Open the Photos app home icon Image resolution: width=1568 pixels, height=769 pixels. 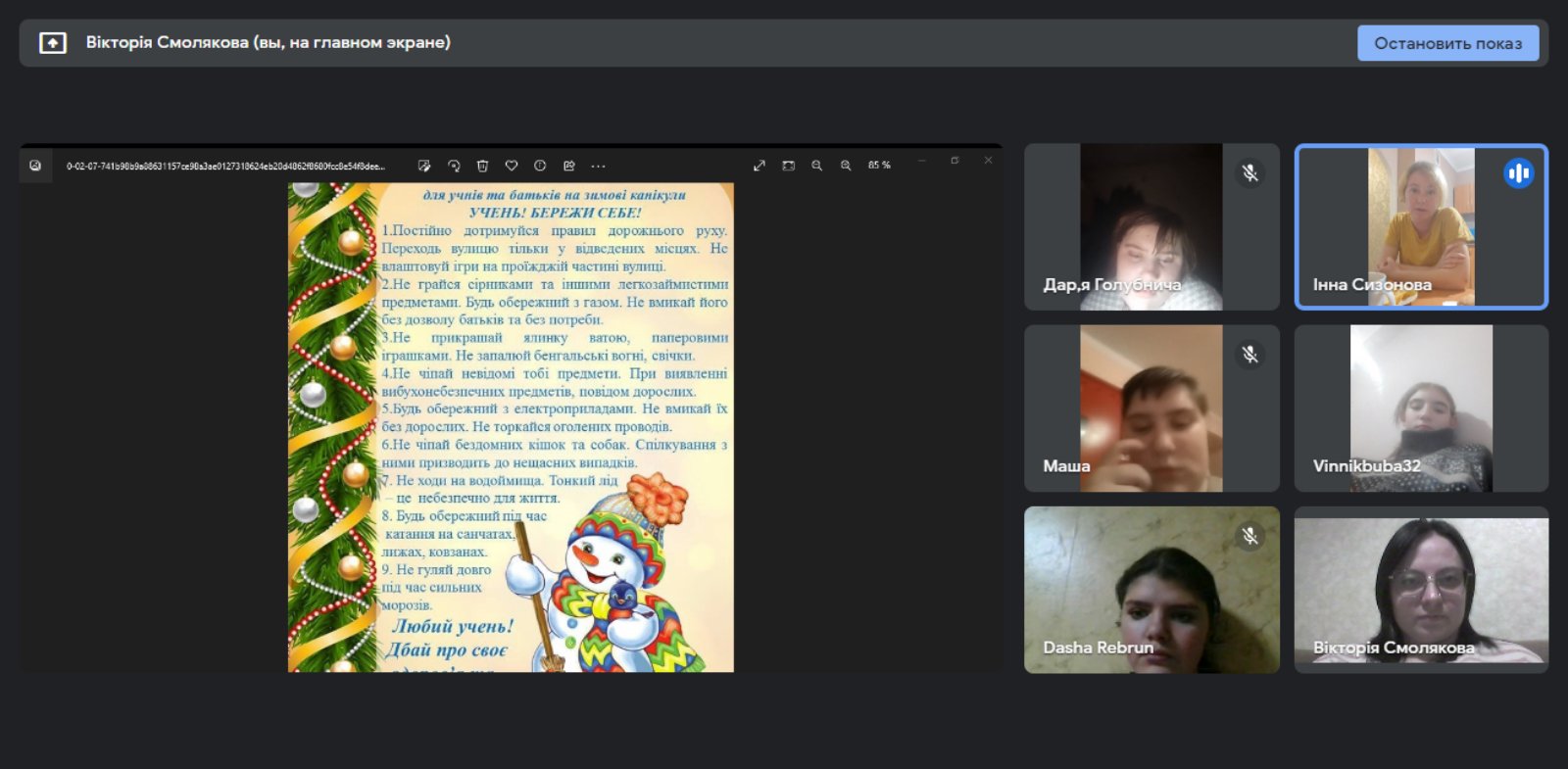35,166
